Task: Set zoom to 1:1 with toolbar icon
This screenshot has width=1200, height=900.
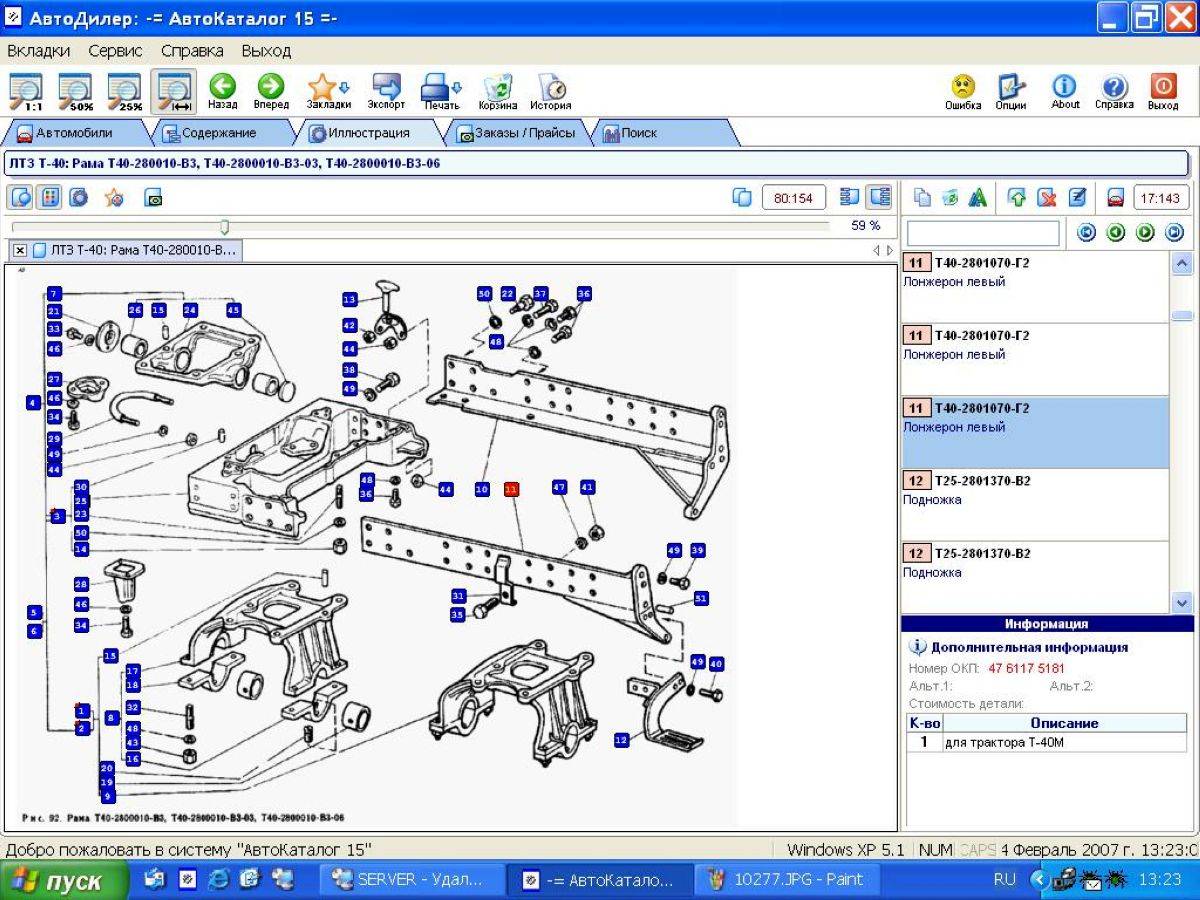Action: click(26, 91)
